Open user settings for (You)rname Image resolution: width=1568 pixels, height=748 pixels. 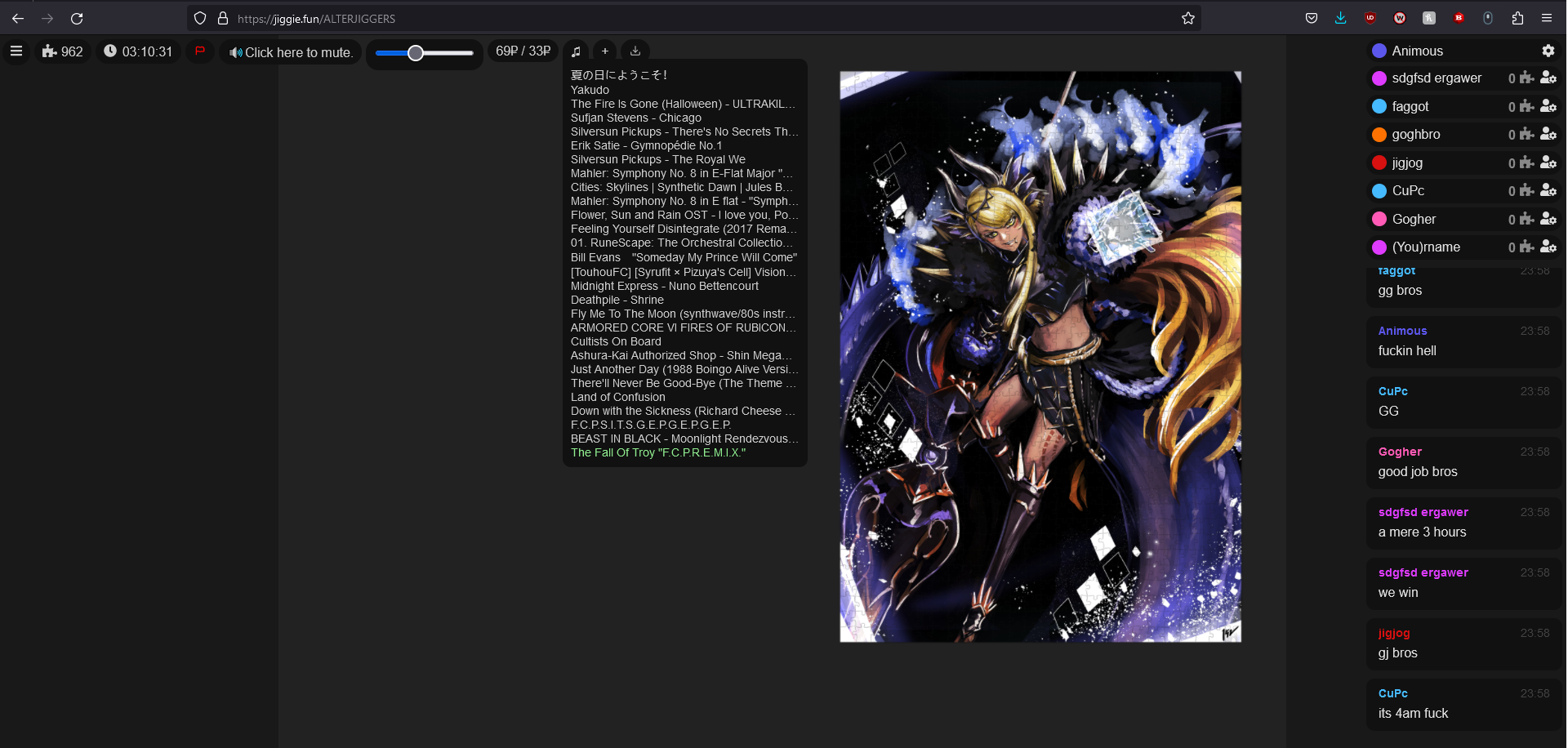coord(1548,247)
